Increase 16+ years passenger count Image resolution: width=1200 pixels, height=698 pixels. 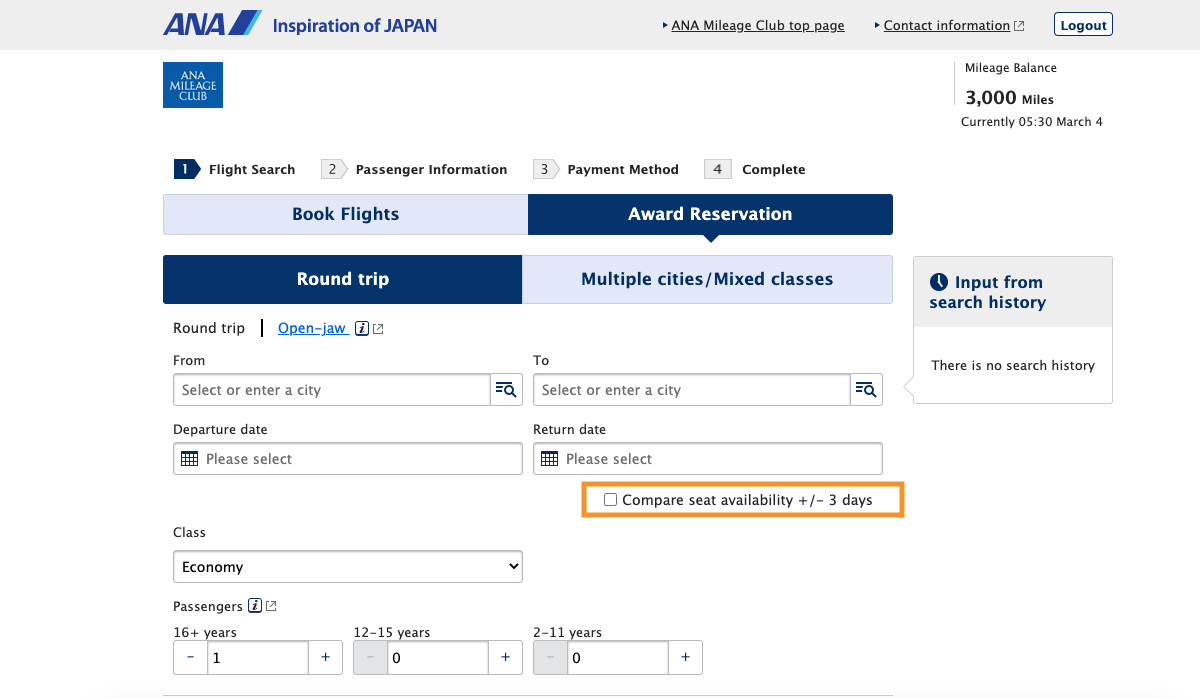point(325,657)
